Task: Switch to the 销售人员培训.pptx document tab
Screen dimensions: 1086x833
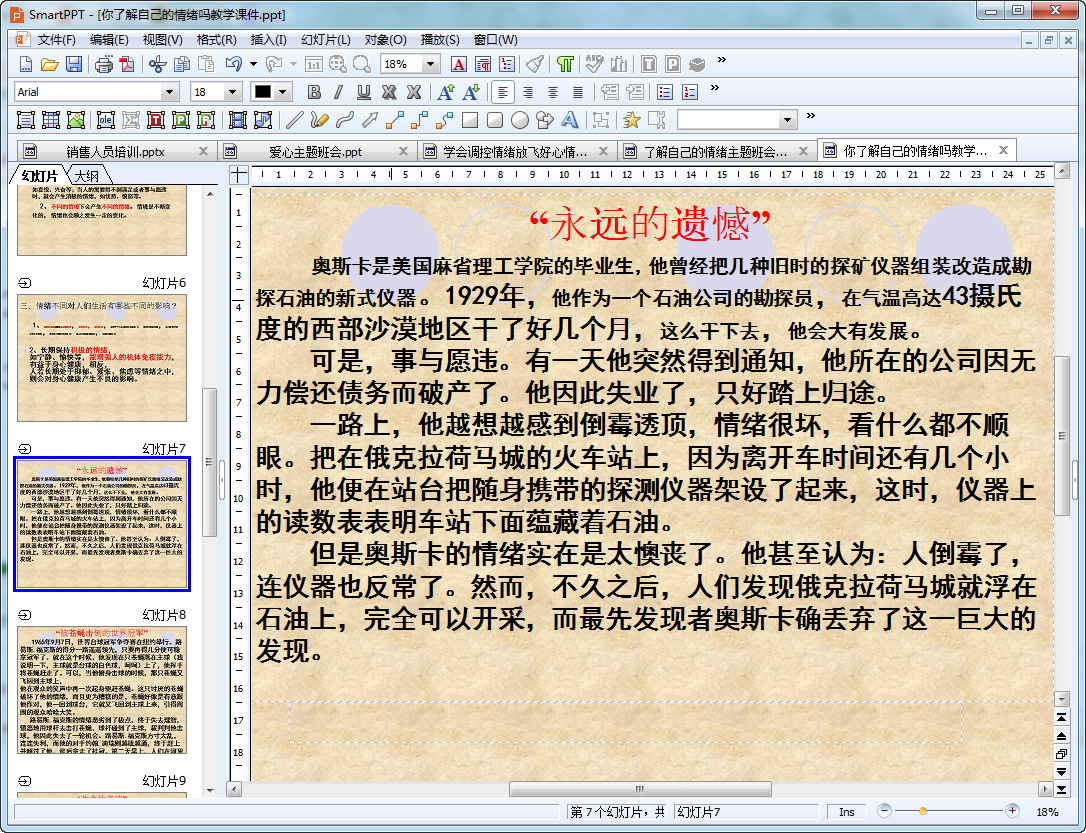Action: pos(115,152)
